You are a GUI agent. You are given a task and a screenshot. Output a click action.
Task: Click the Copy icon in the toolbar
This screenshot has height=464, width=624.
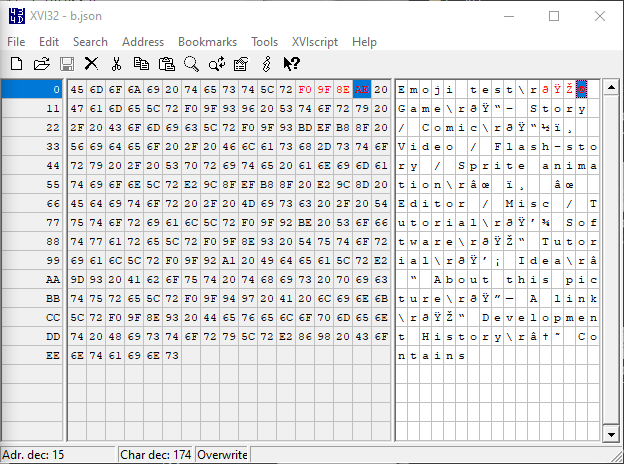pos(141,64)
